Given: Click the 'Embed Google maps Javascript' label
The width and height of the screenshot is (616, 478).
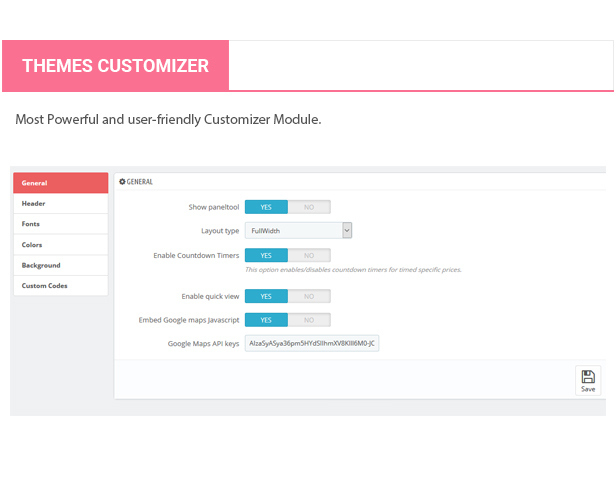Looking at the screenshot, I should pos(189,320).
